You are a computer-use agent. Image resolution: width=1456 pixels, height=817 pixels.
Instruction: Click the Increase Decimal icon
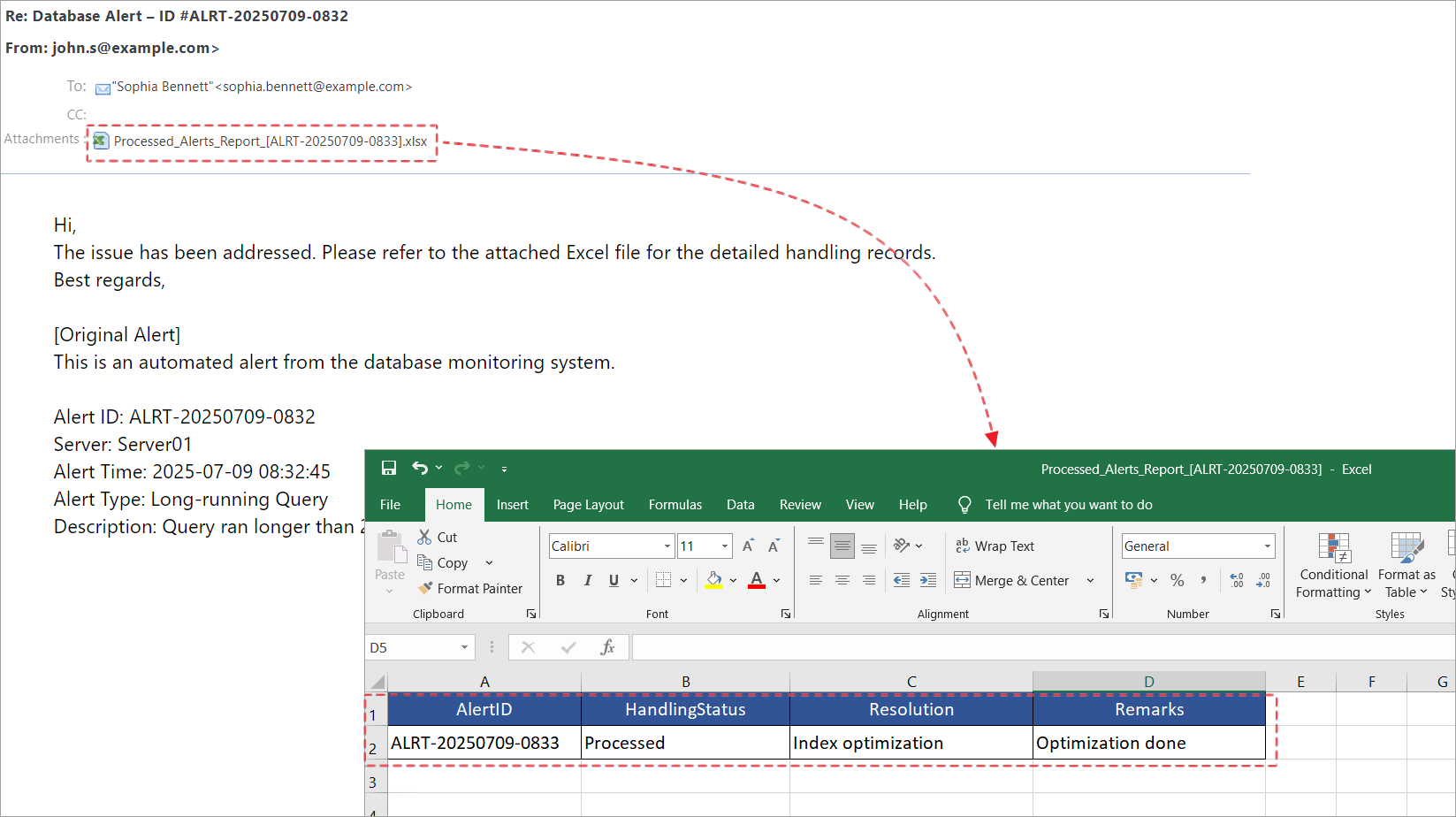1237,580
